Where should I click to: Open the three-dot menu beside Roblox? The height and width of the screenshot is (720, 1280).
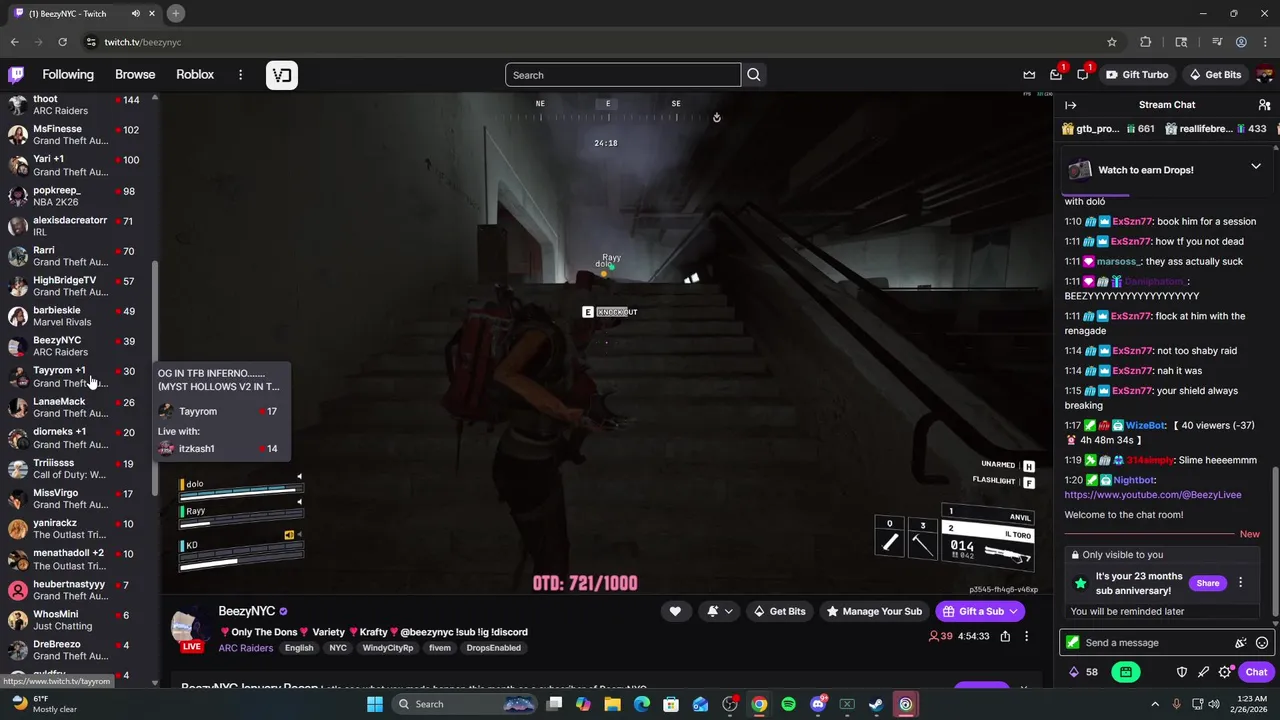[240, 75]
